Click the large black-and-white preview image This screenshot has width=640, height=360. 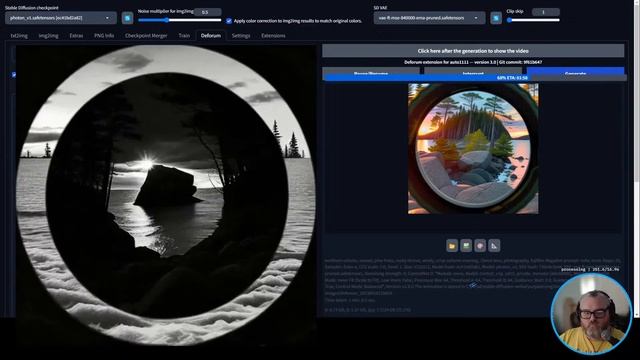(x=166, y=195)
